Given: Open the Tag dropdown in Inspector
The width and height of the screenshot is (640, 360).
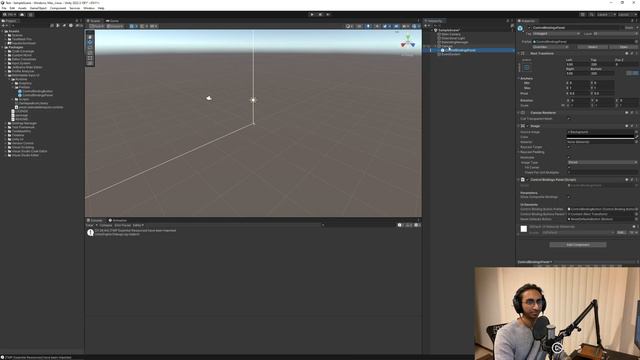Looking at the screenshot, I should [556, 34].
